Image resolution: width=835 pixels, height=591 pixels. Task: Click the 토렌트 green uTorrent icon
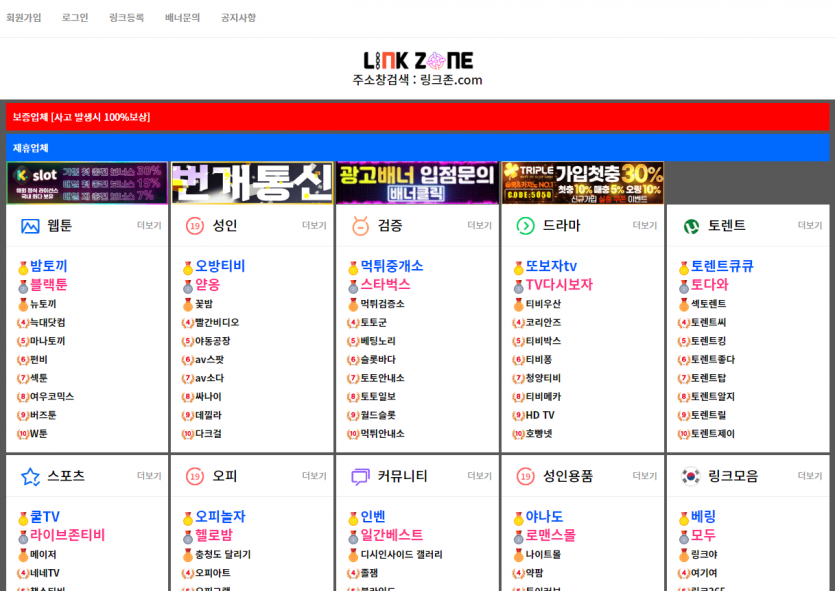(691, 226)
